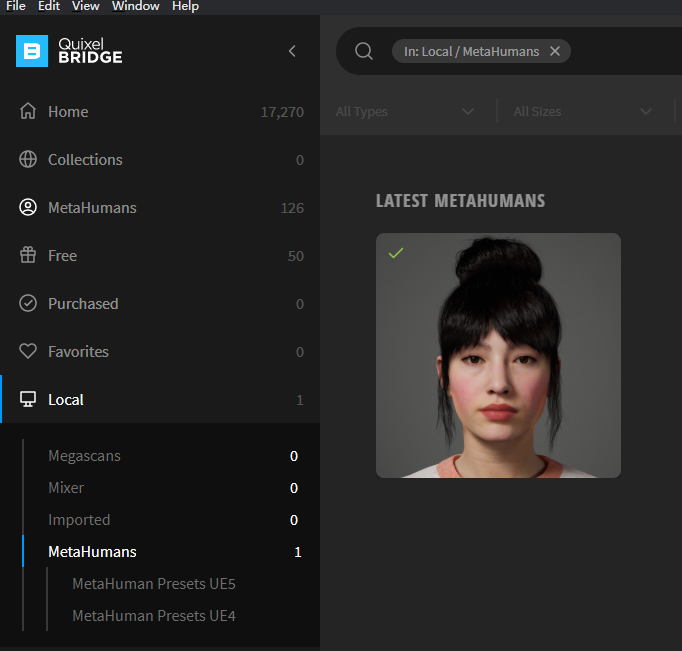Open the View menu
682x651 pixels.
coord(85,6)
